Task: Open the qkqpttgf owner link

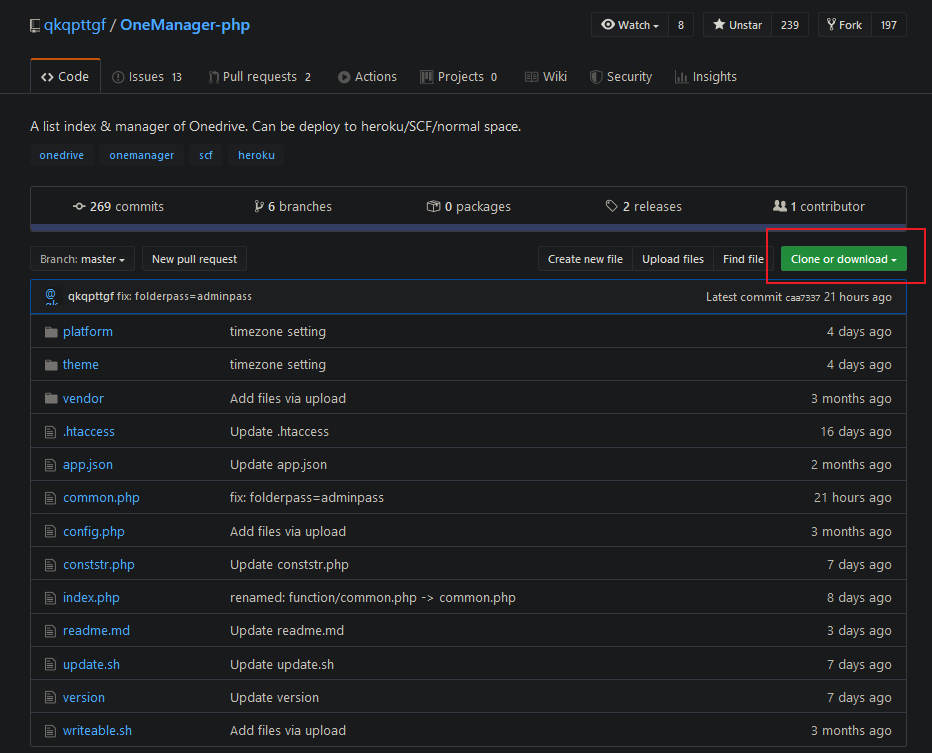Action: coord(75,25)
